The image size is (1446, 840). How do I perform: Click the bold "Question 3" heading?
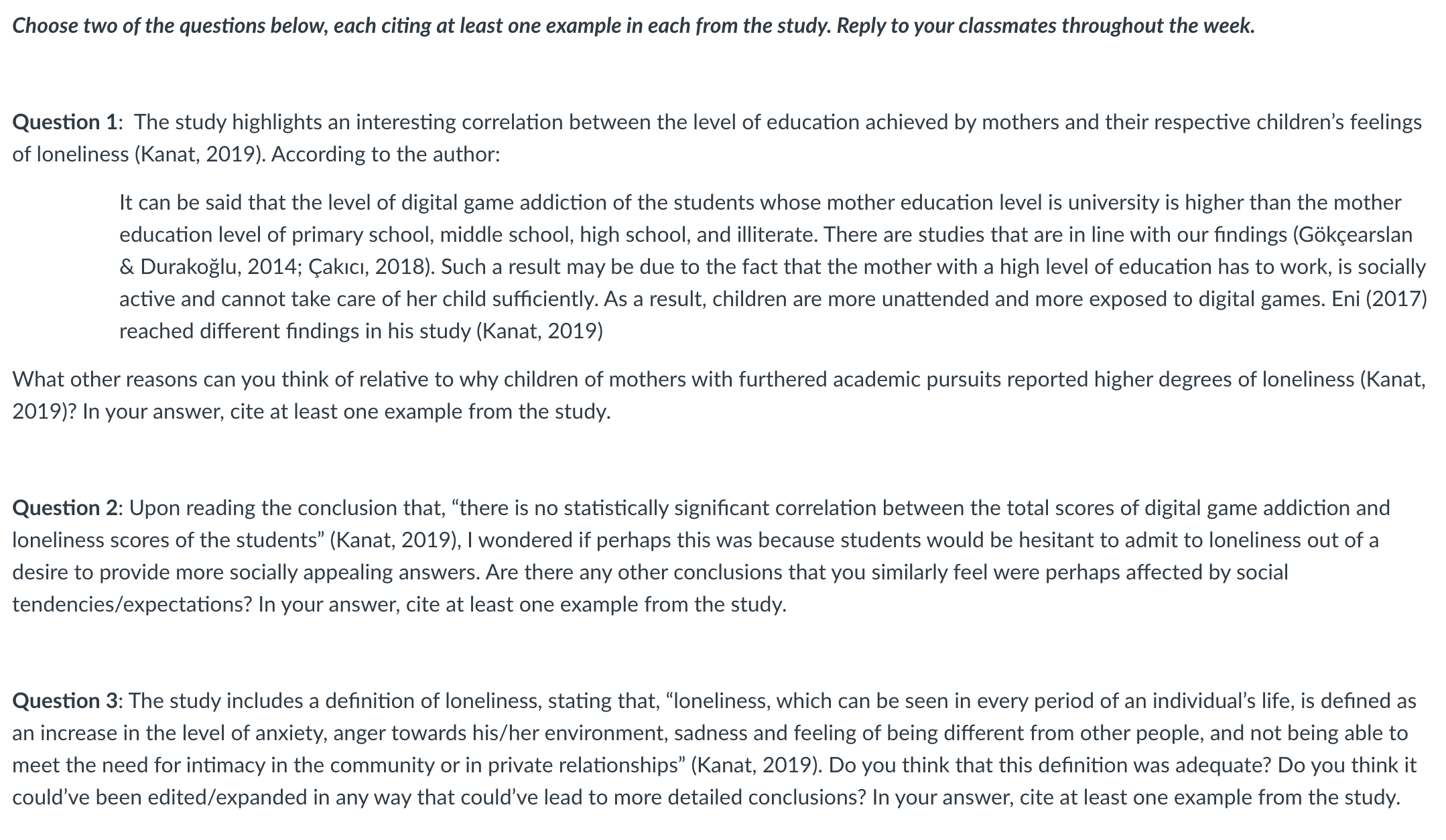click(x=65, y=701)
